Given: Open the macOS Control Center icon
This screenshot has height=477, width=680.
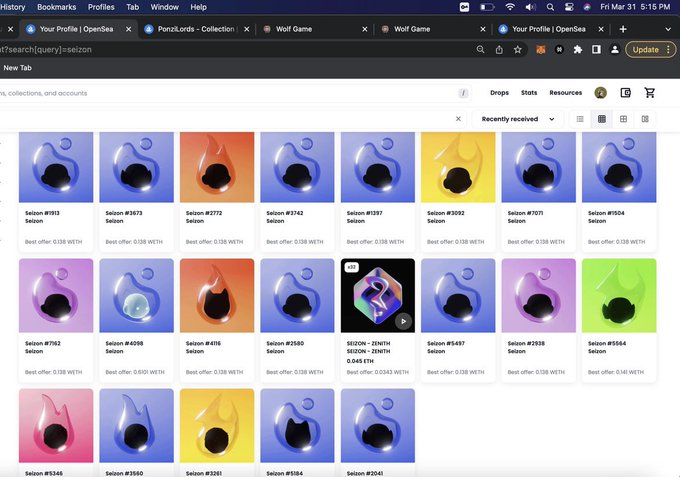Looking at the screenshot, I should point(569,7).
